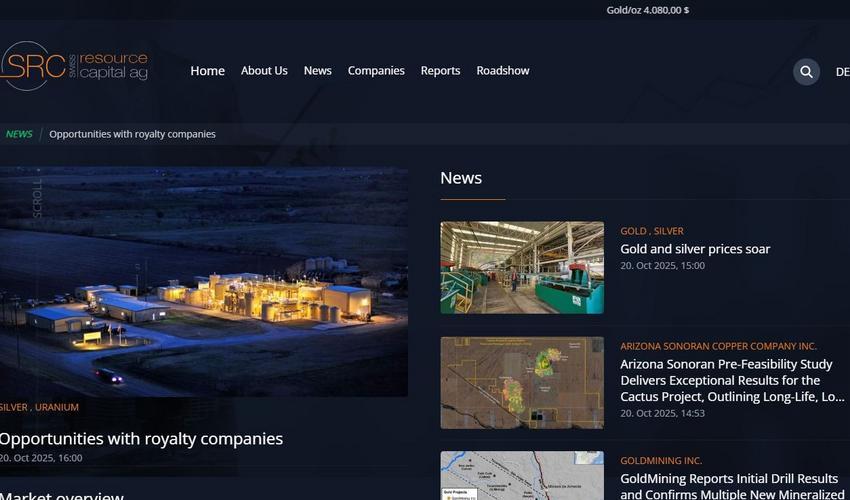Image resolution: width=850 pixels, height=500 pixels.
Task: Open featured article Opportunities with royalty companies
Action: click(141, 438)
